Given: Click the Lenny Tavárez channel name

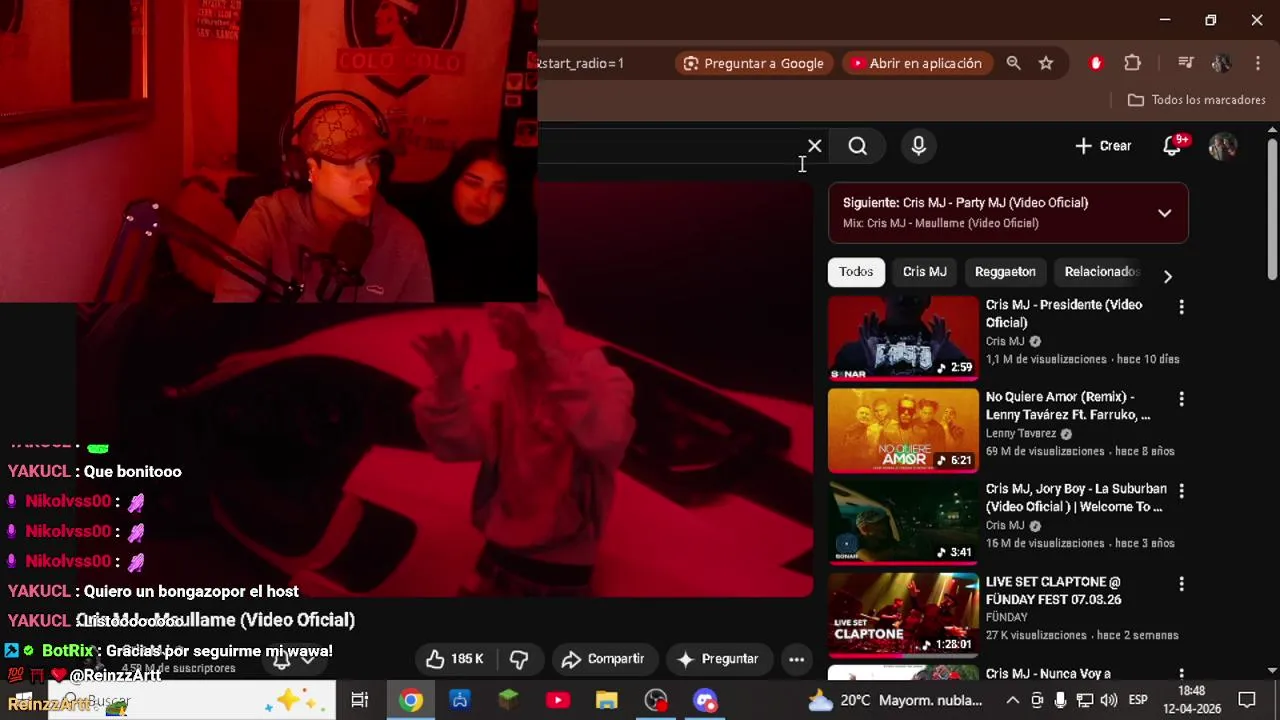Looking at the screenshot, I should (x=1021, y=434).
